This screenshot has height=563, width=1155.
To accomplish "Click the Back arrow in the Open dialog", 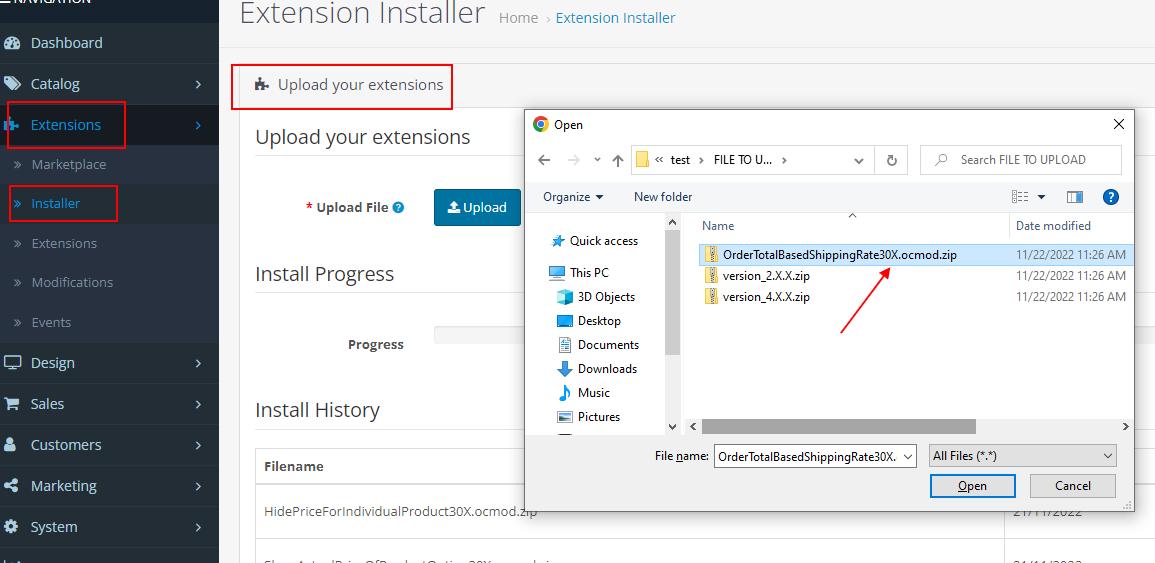I will coord(544,160).
